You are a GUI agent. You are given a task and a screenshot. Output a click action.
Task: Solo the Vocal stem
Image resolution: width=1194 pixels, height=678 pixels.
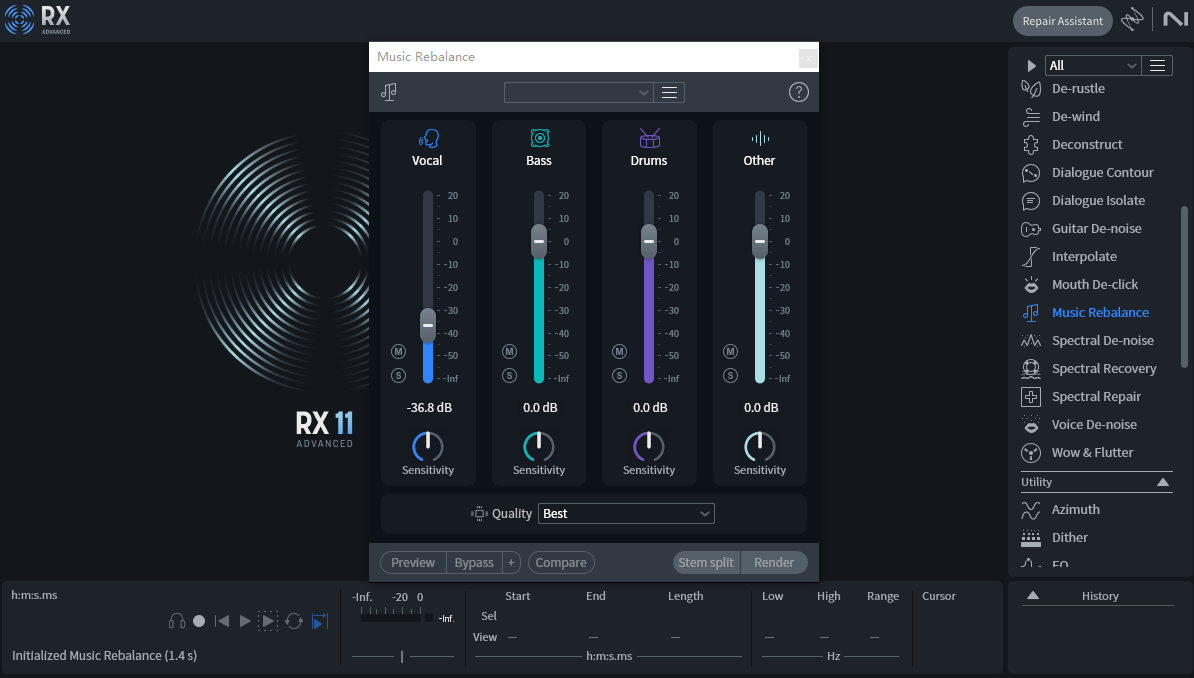398,376
